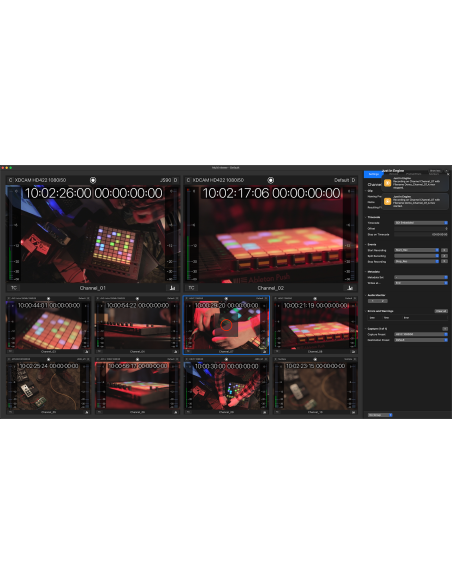
Task: Open Channel_02 audio levels icon
Action: 350,288
